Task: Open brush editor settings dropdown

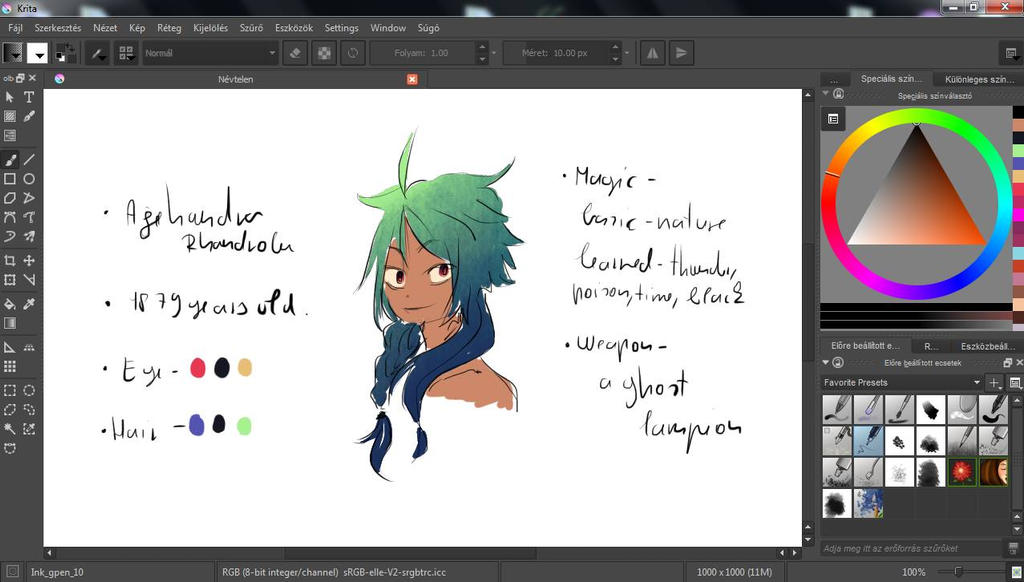Action: coord(97,53)
